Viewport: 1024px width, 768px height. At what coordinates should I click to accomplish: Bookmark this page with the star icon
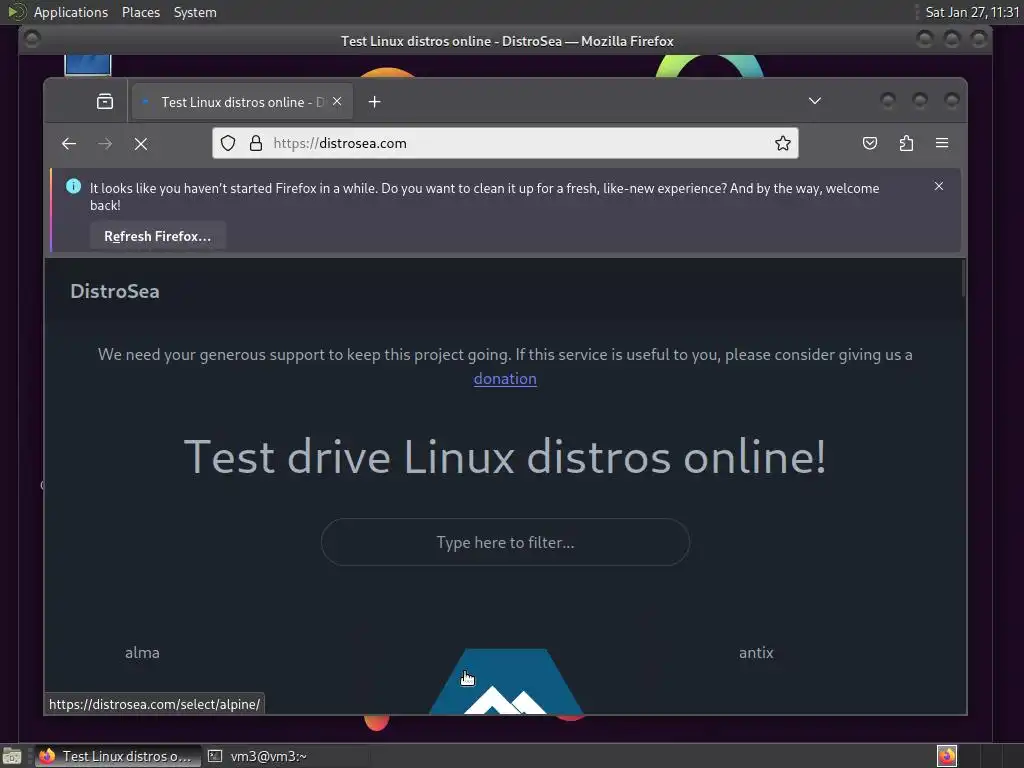coord(782,143)
